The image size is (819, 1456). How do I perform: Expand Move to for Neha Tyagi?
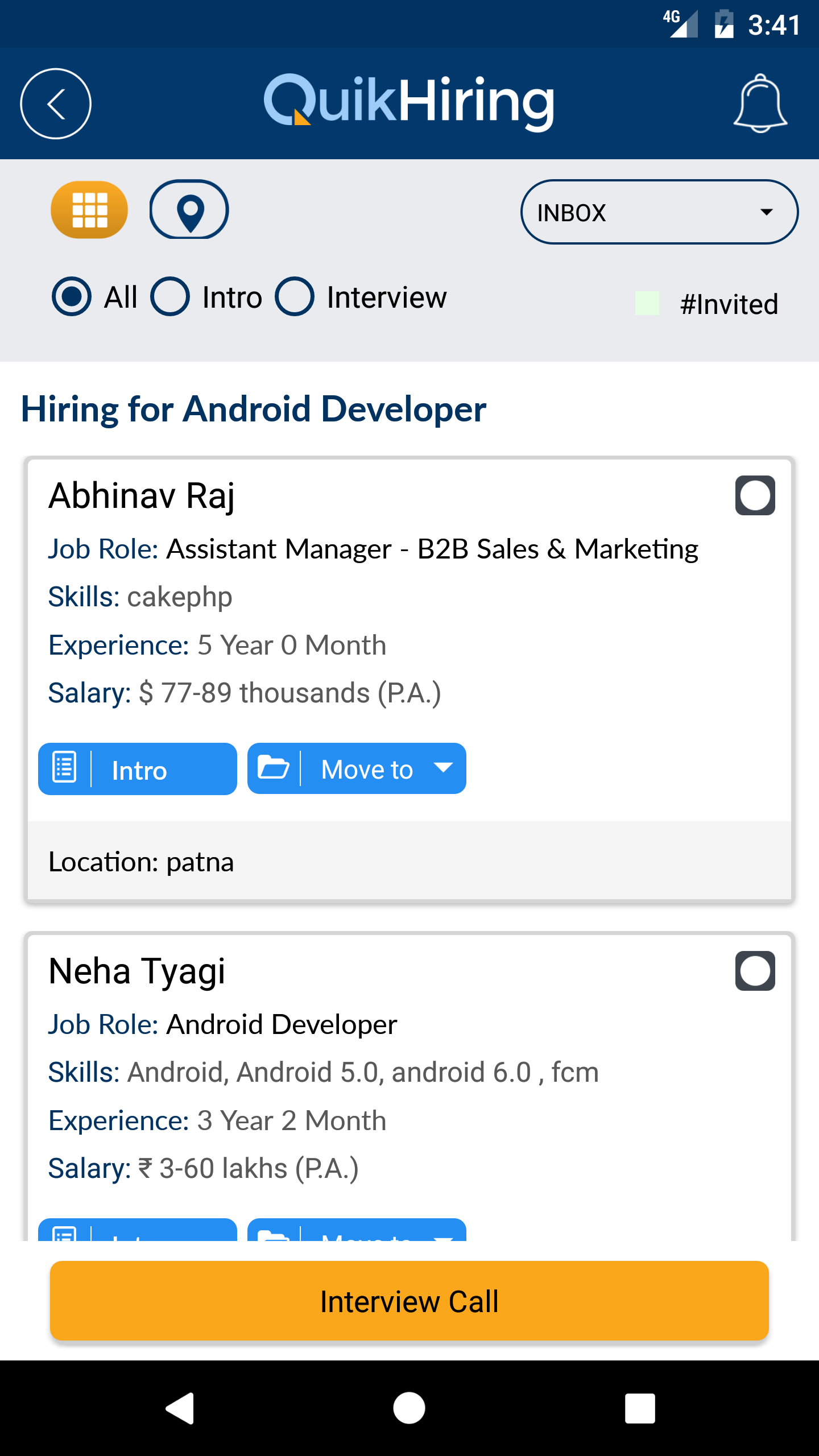(x=357, y=1232)
